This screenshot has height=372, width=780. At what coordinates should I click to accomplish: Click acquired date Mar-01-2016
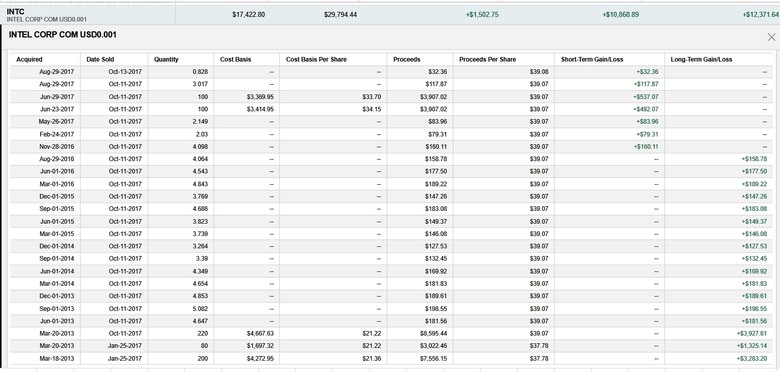coord(56,184)
